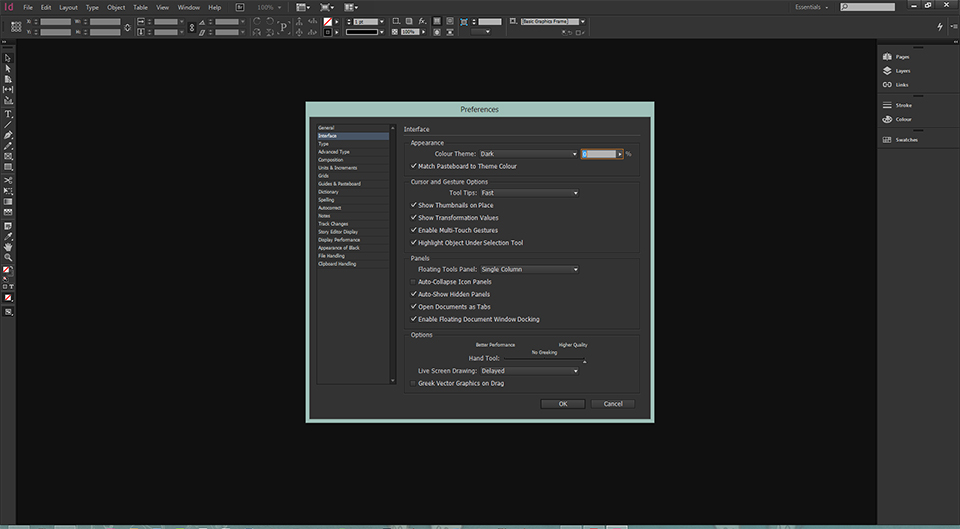Toggle Show Thumbnails on Place

pos(414,205)
